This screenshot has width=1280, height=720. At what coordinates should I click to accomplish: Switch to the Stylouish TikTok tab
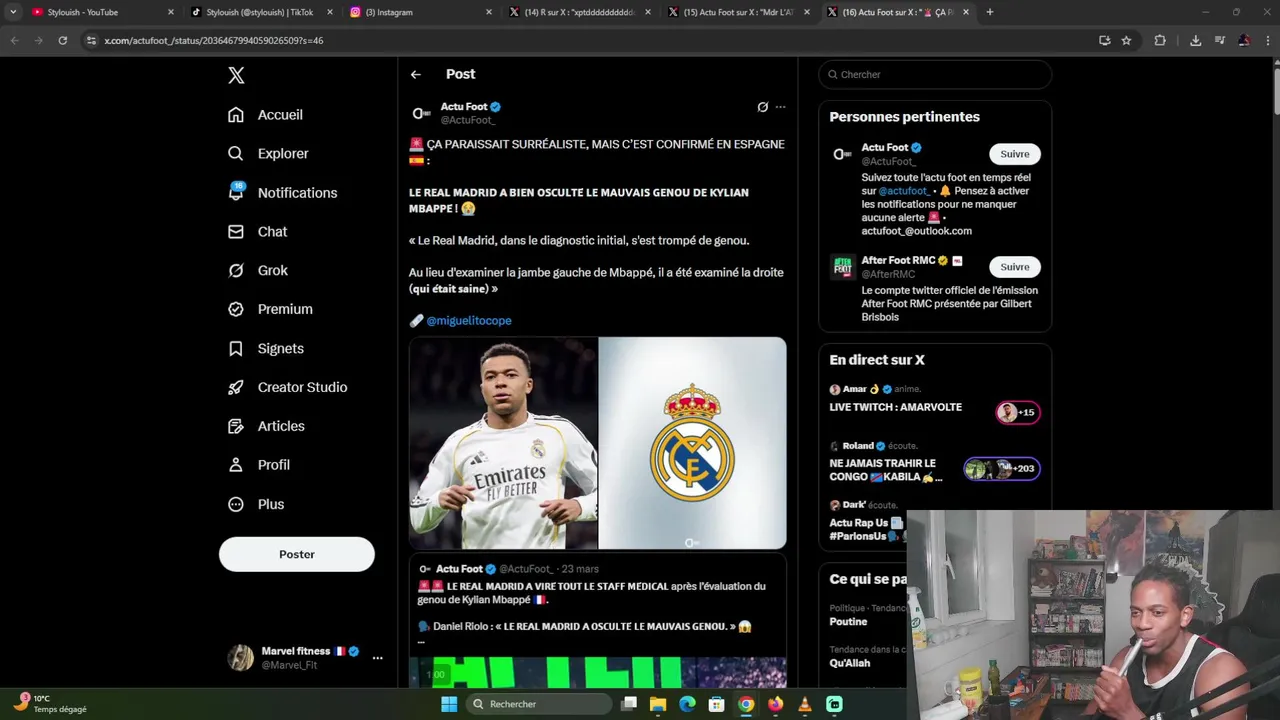click(x=260, y=12)
